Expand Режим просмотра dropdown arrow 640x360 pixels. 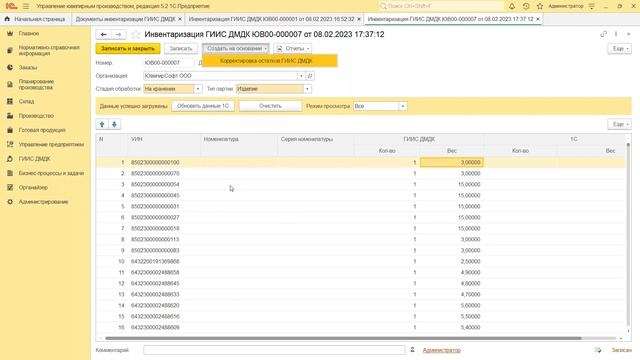point(403,106)
